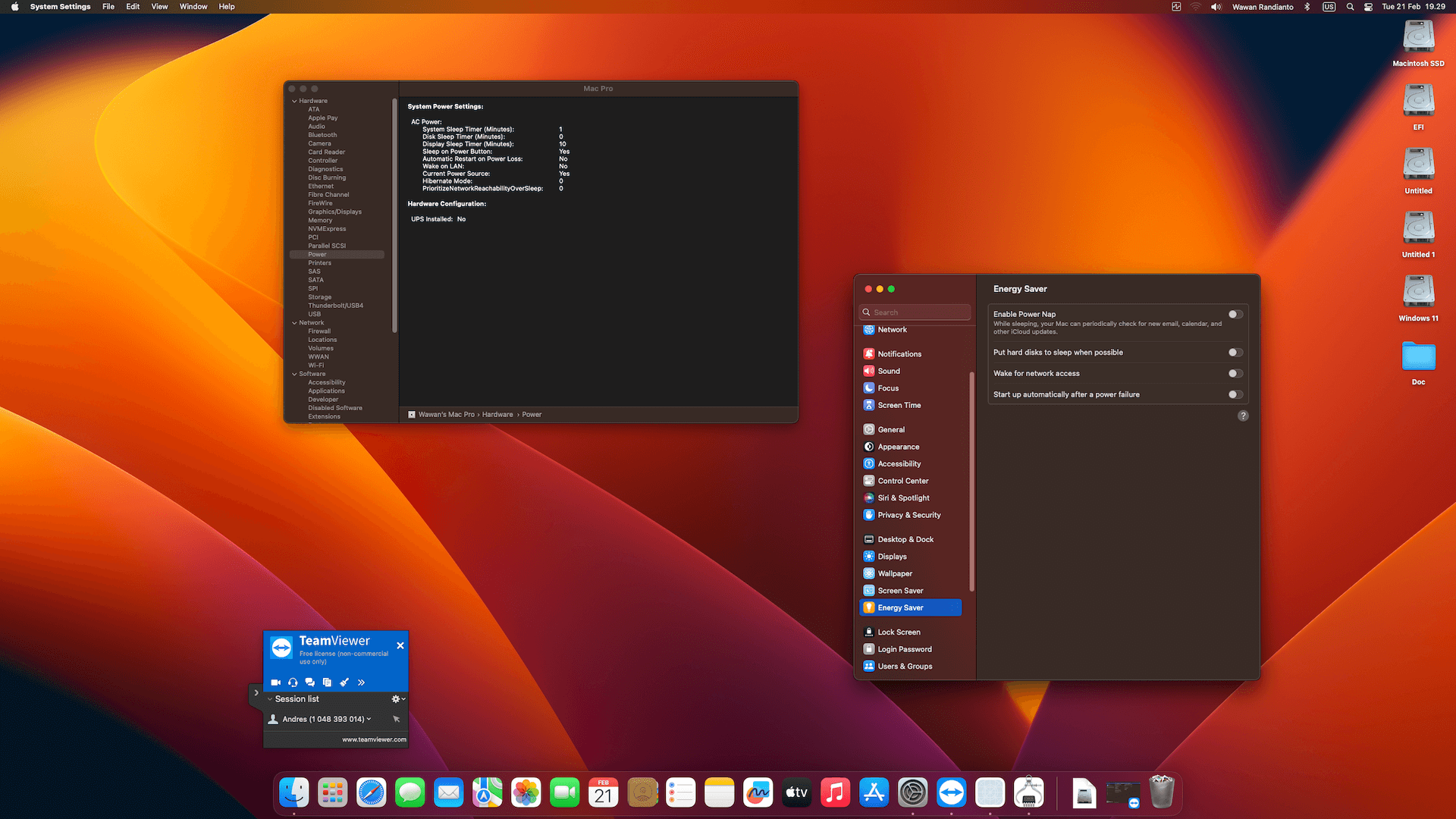Open Reminders from the Dock
The height and width of the screenshot is (819, 1456).
point(681,793)
